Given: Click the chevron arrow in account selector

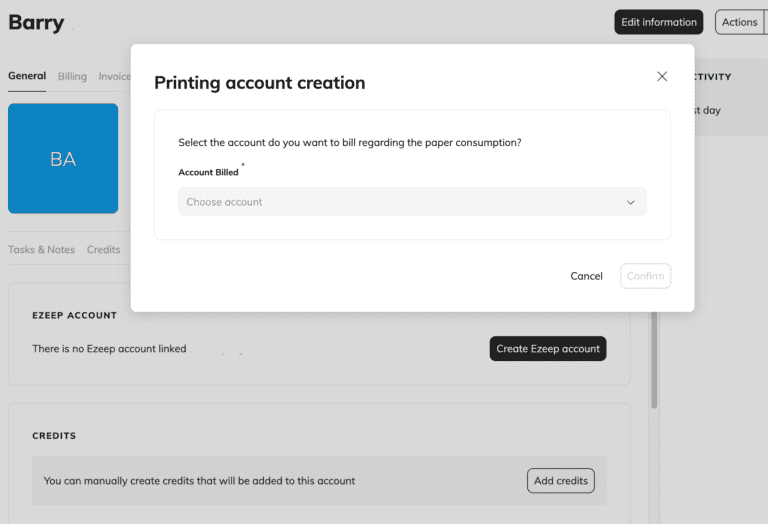Looking at the screenshot, I should pyautogui.click(x=630, y=202).
